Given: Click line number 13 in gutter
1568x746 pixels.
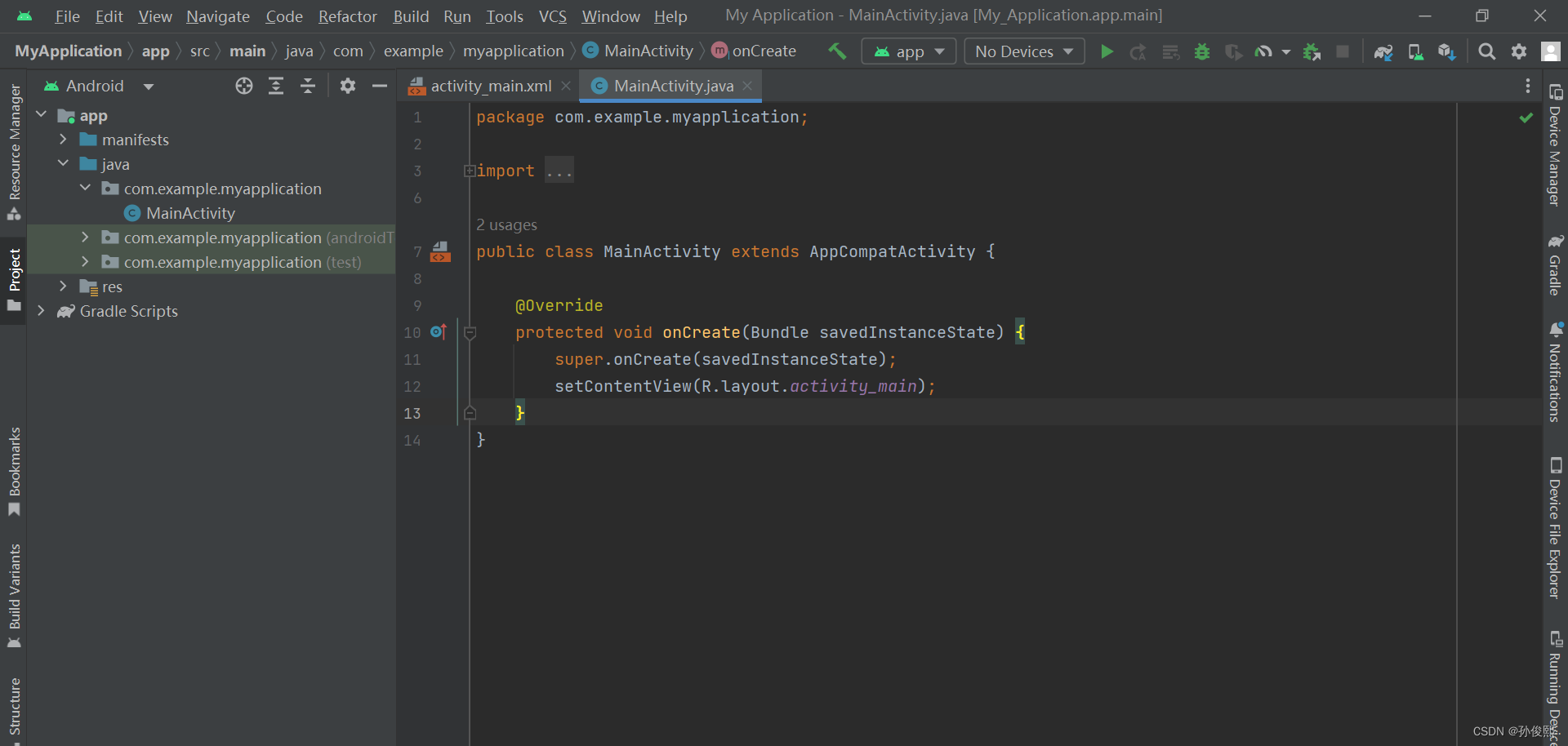Looking at the screenshot, I should coord(412,413).
